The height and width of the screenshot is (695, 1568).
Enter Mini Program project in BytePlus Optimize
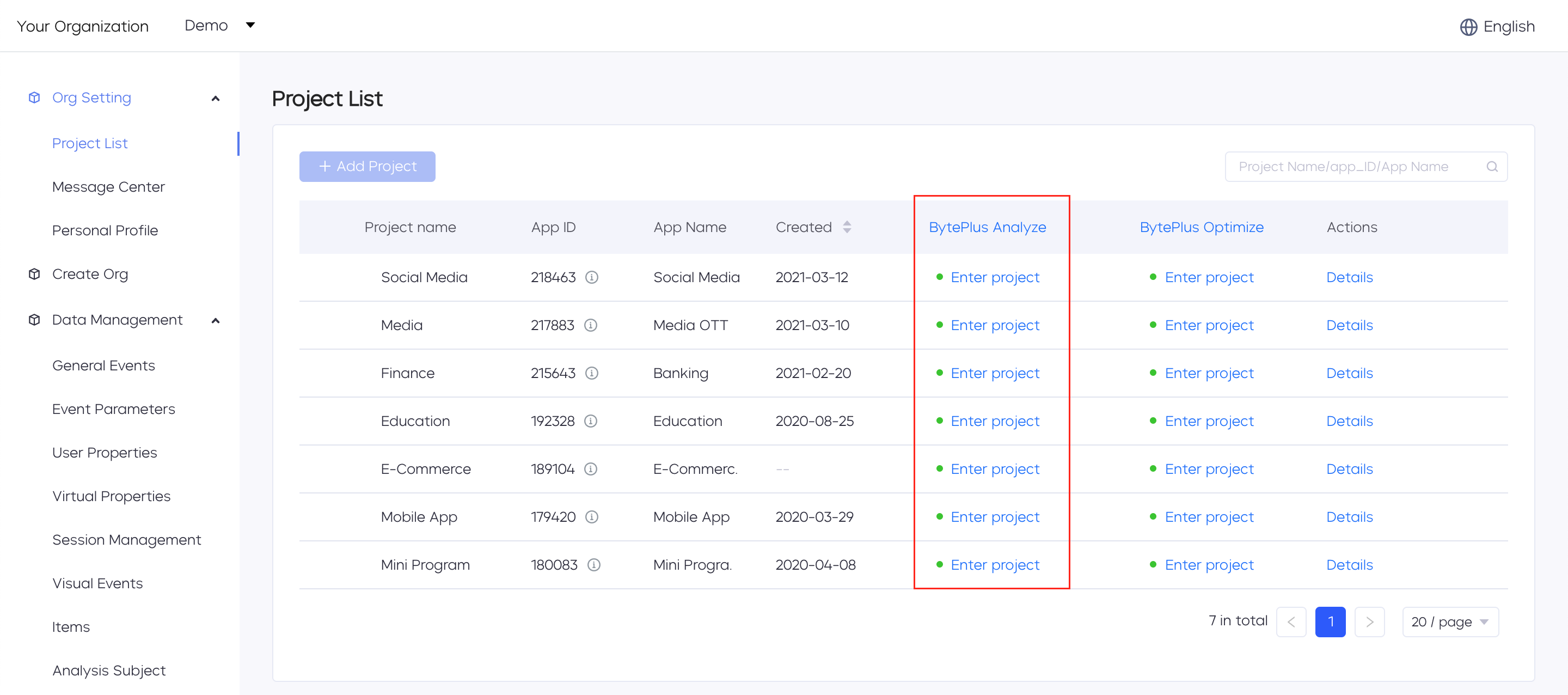[1209, 565]
